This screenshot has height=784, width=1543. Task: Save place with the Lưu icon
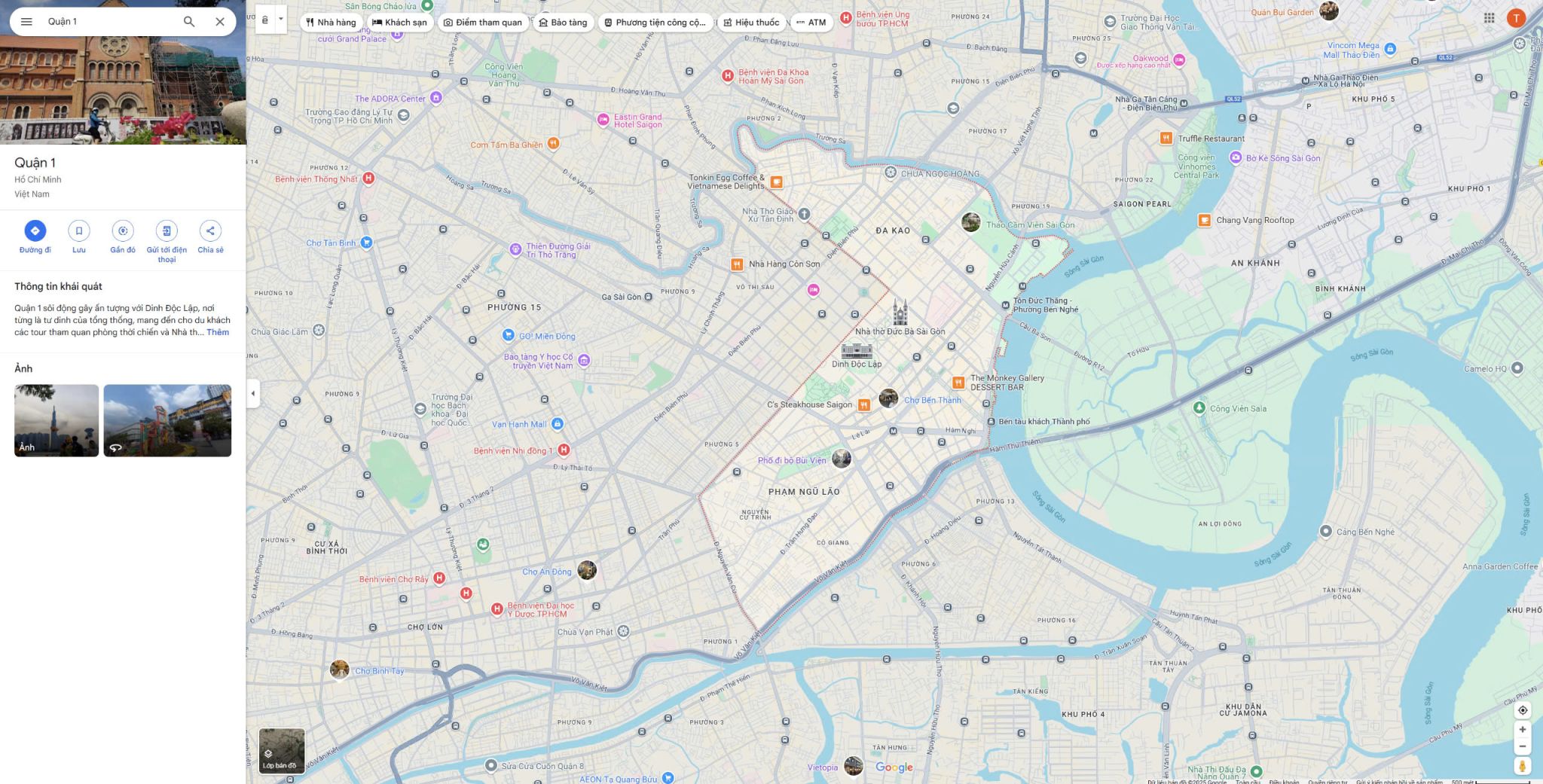coord(79,231)
